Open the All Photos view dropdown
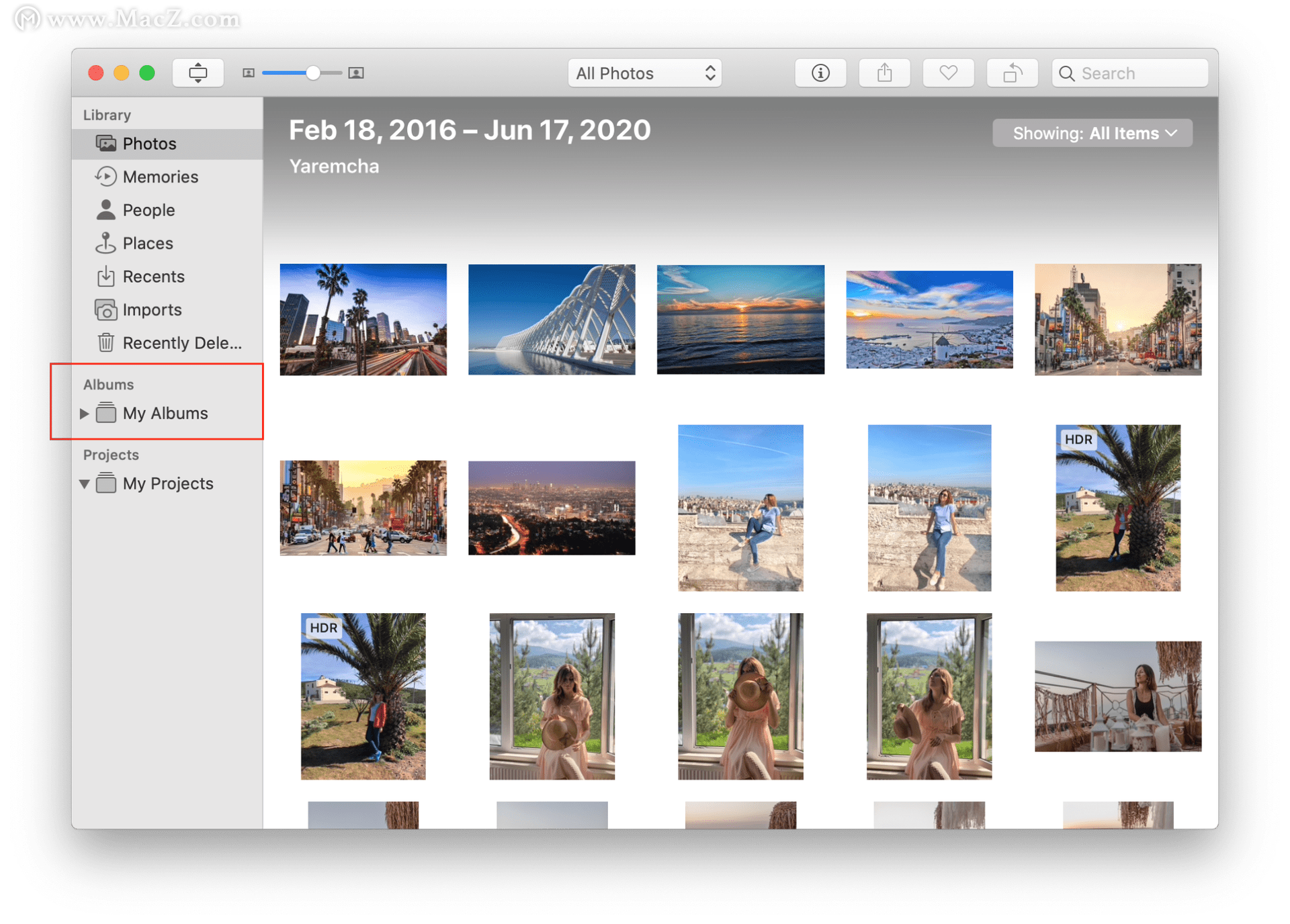The height and width of the screenshot is (924, 1290). (x=644, y=73)
